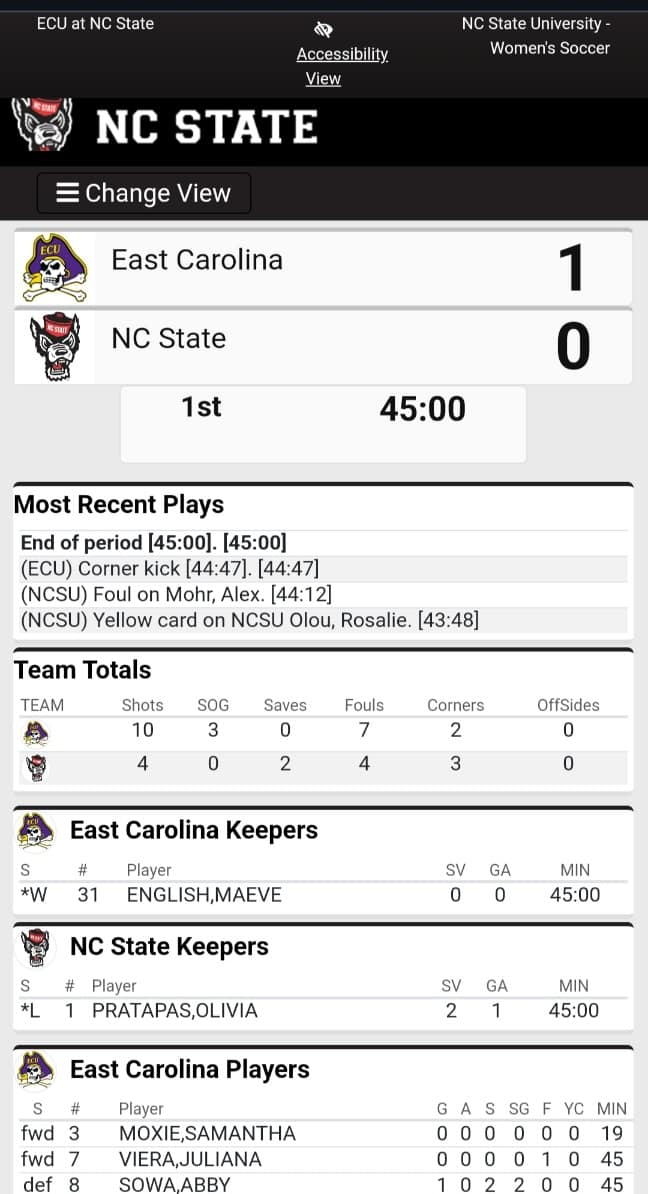Click NC State wolf logo in scoreboard

click(x=55, y=346)
